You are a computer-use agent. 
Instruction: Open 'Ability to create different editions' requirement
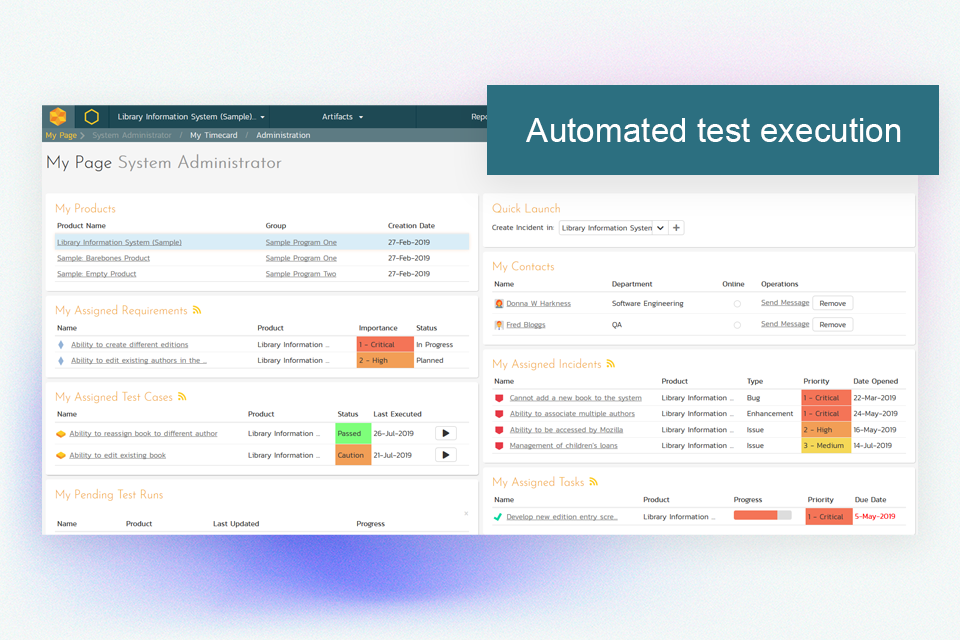click(130, 345)
